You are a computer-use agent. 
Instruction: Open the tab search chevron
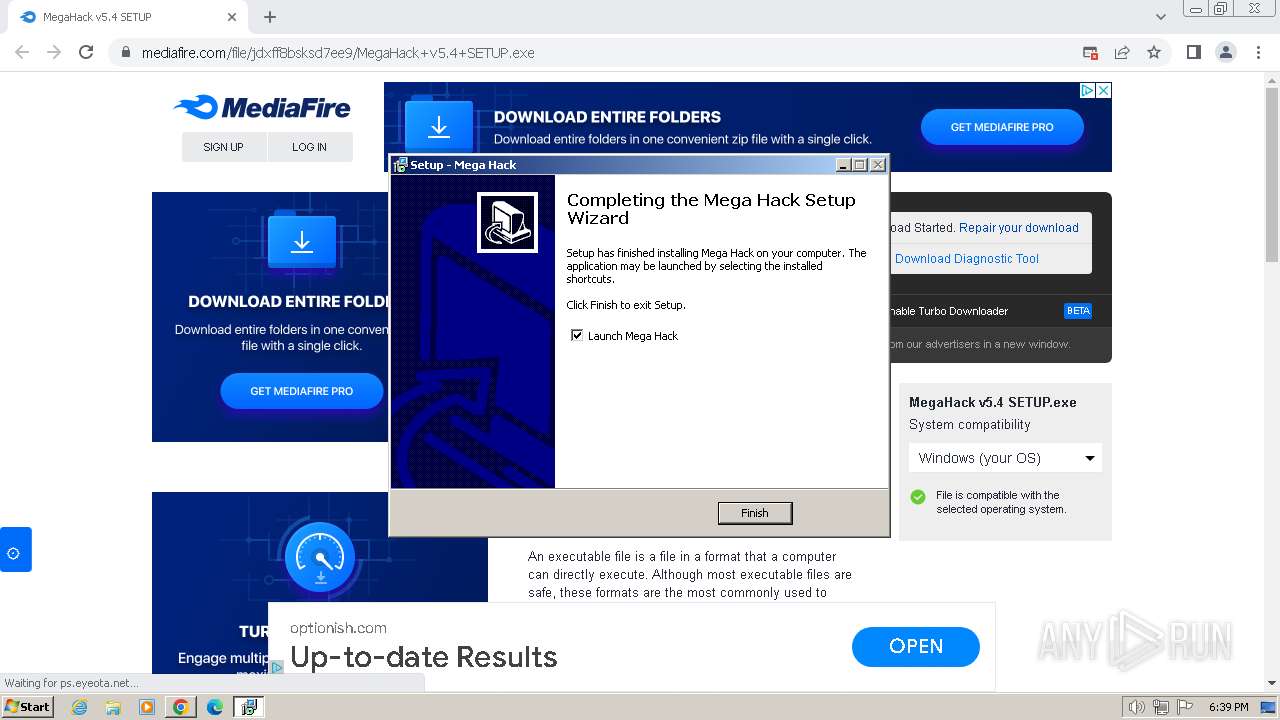click(x=1160, y=17)
